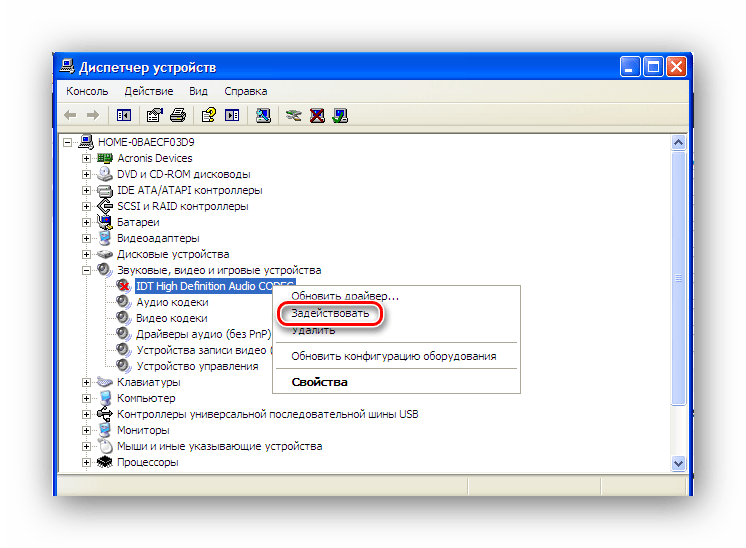Select the Видео кодеки item

point(172,318)
